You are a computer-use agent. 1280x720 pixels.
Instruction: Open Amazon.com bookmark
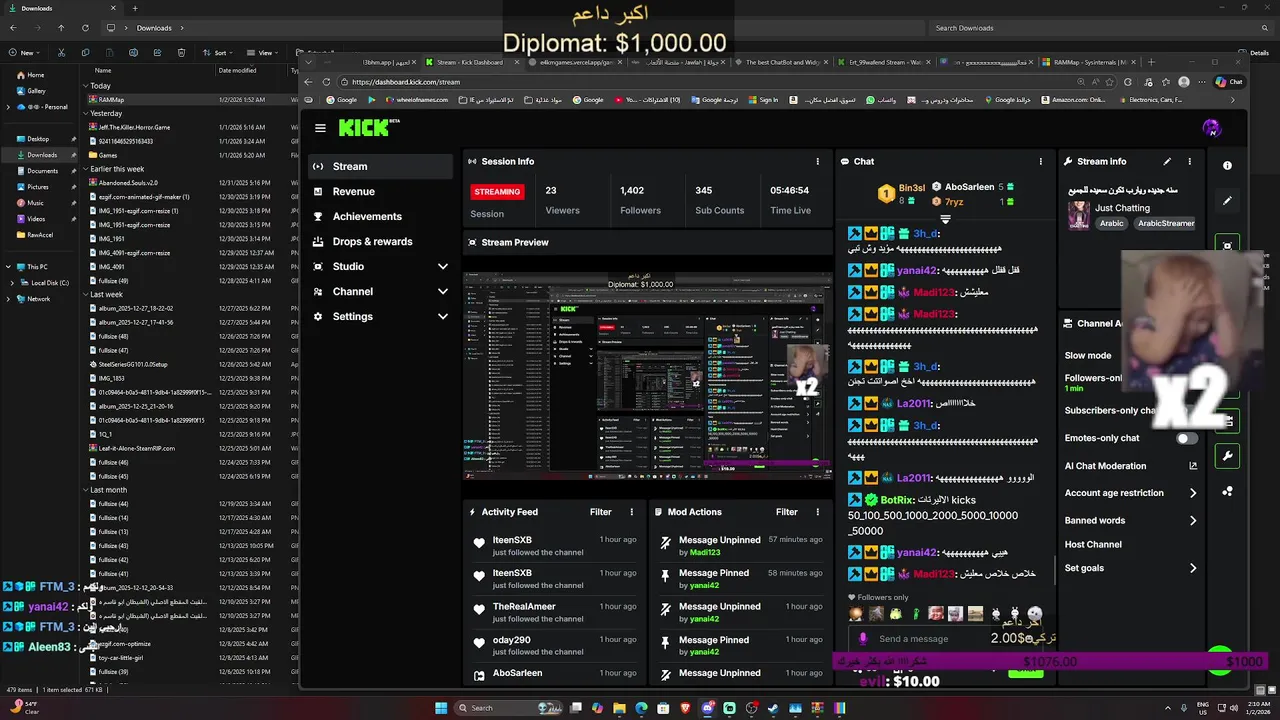(1074, 100)
